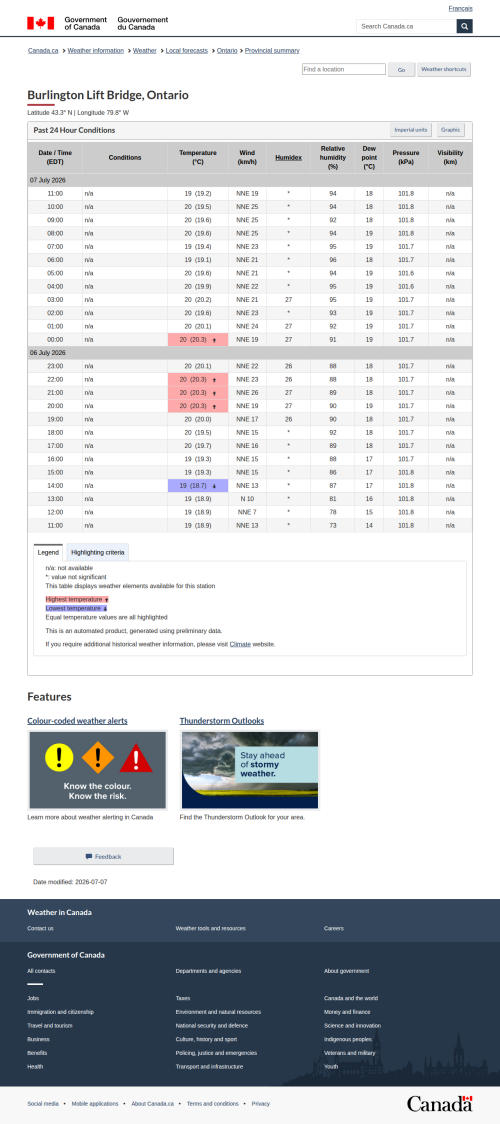The image size is (500, 1124).
Task: Open About government link
Action: click(x=347, y=971)
